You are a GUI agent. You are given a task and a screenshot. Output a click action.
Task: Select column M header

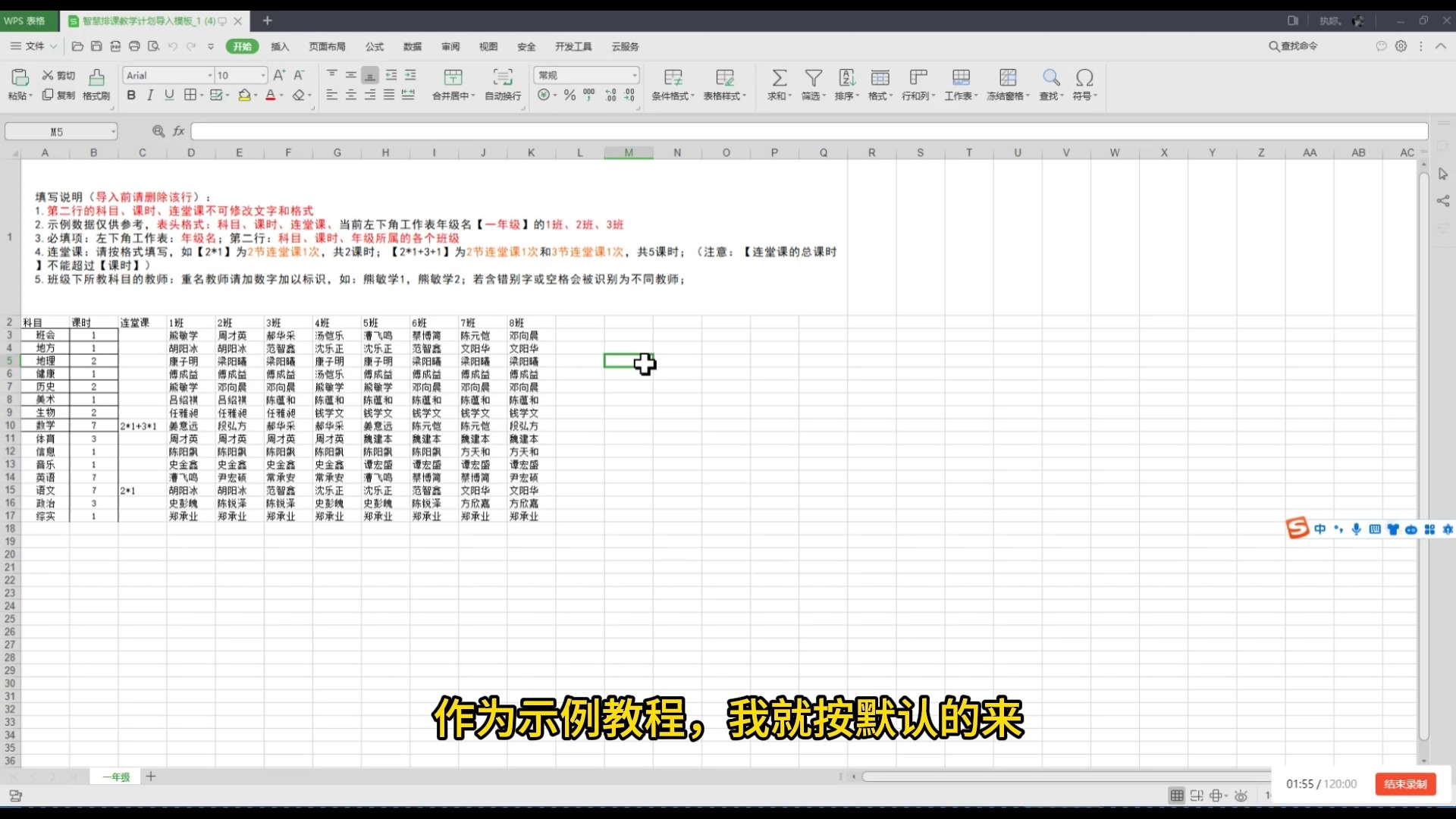tap(629, 152)
